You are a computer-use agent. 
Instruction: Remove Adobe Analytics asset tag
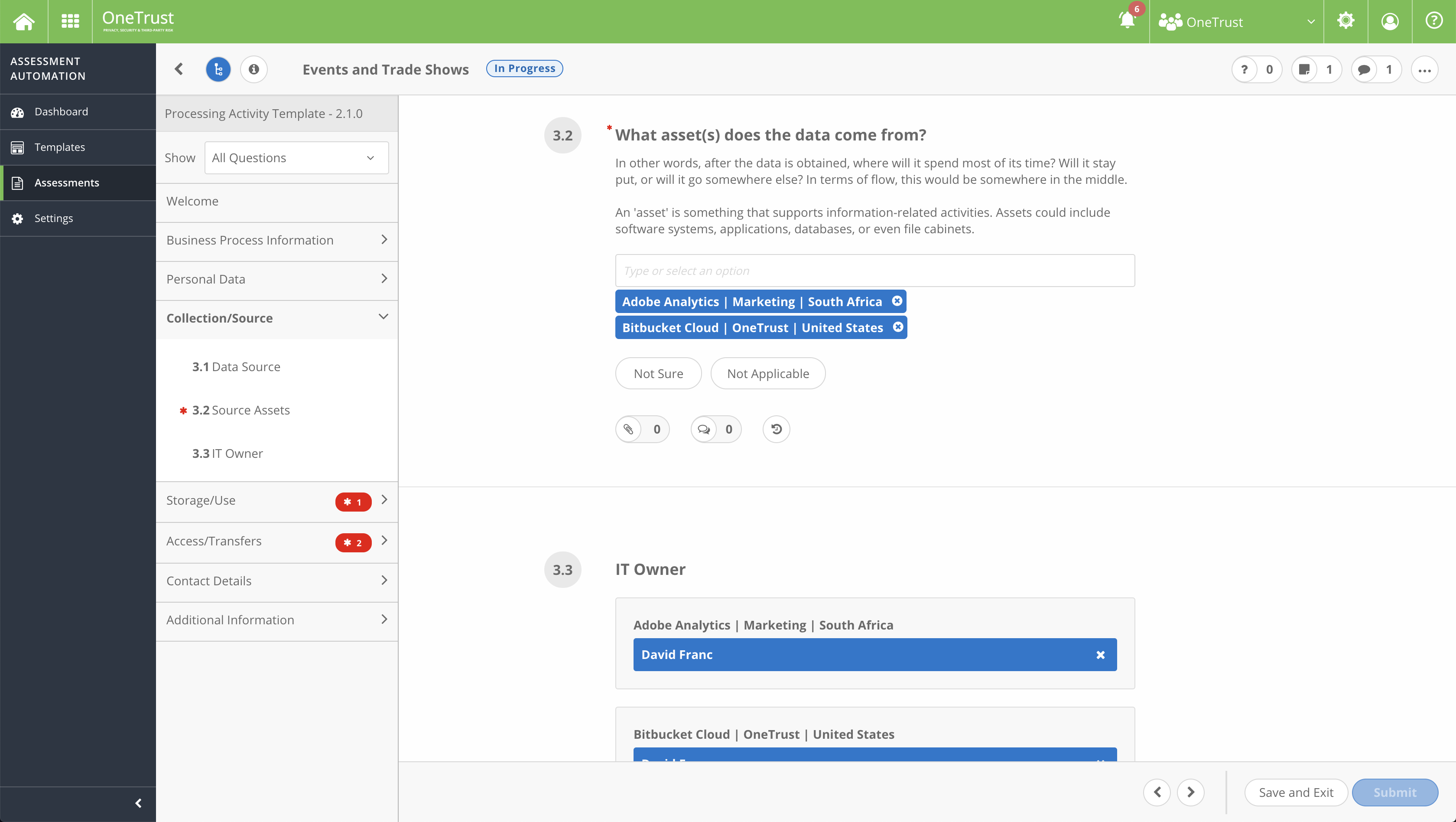pyautogui.click(x=897, y=301)
